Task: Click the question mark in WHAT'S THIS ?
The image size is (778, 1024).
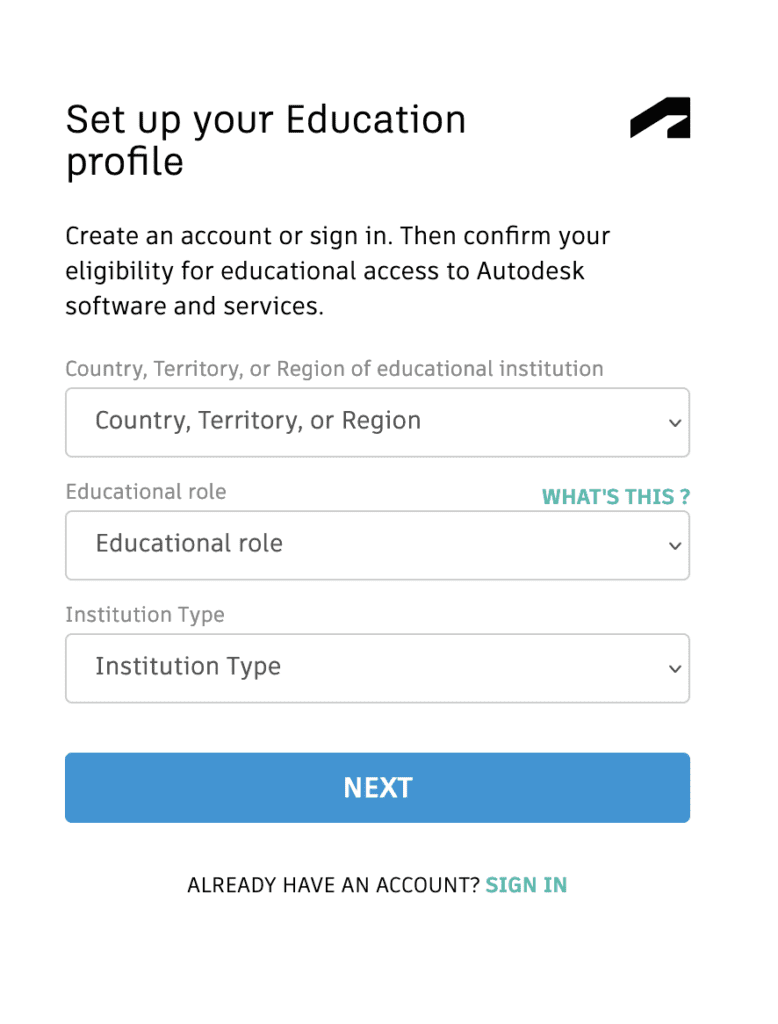Action: coord(685,497)
